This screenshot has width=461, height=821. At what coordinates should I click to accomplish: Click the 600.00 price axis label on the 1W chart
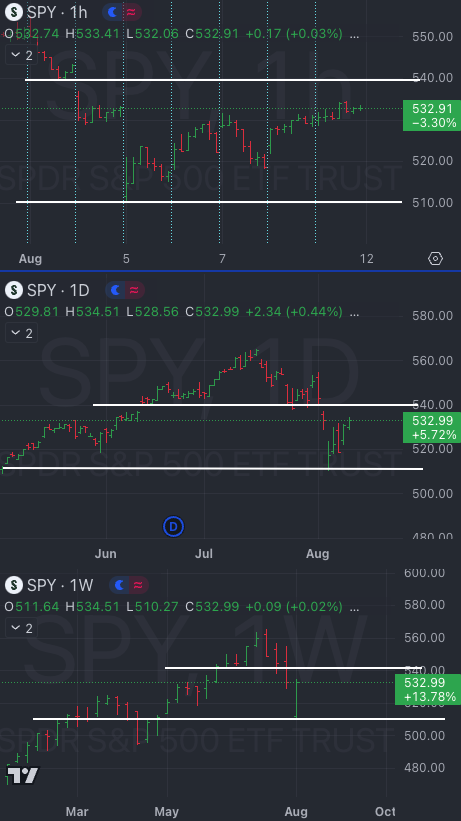coord(425,573)
